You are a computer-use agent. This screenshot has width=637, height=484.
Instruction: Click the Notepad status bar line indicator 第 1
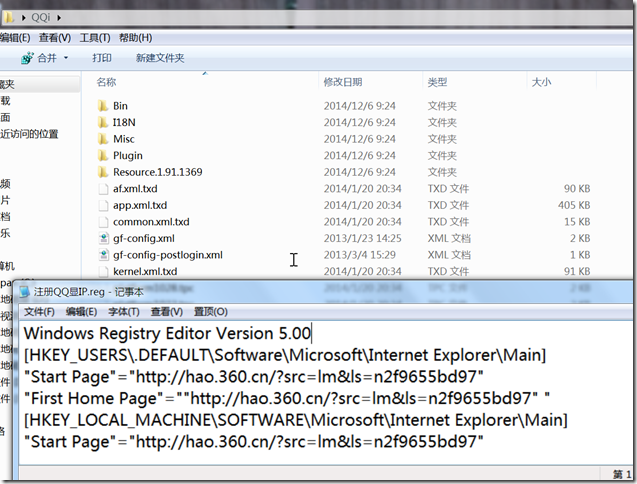click(622, 474)
